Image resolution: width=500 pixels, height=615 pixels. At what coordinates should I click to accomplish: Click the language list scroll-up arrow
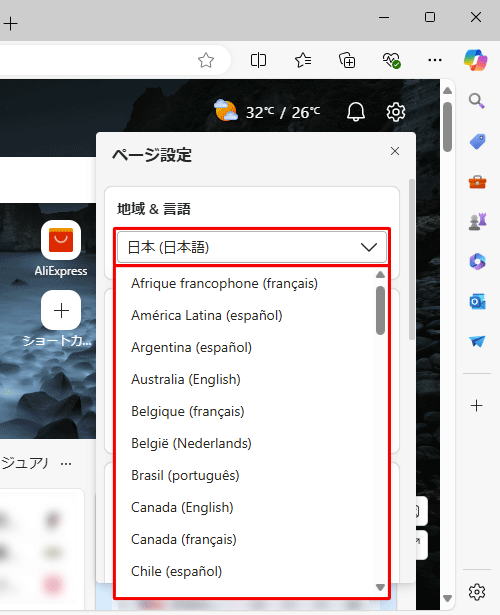tap(380, 275)
